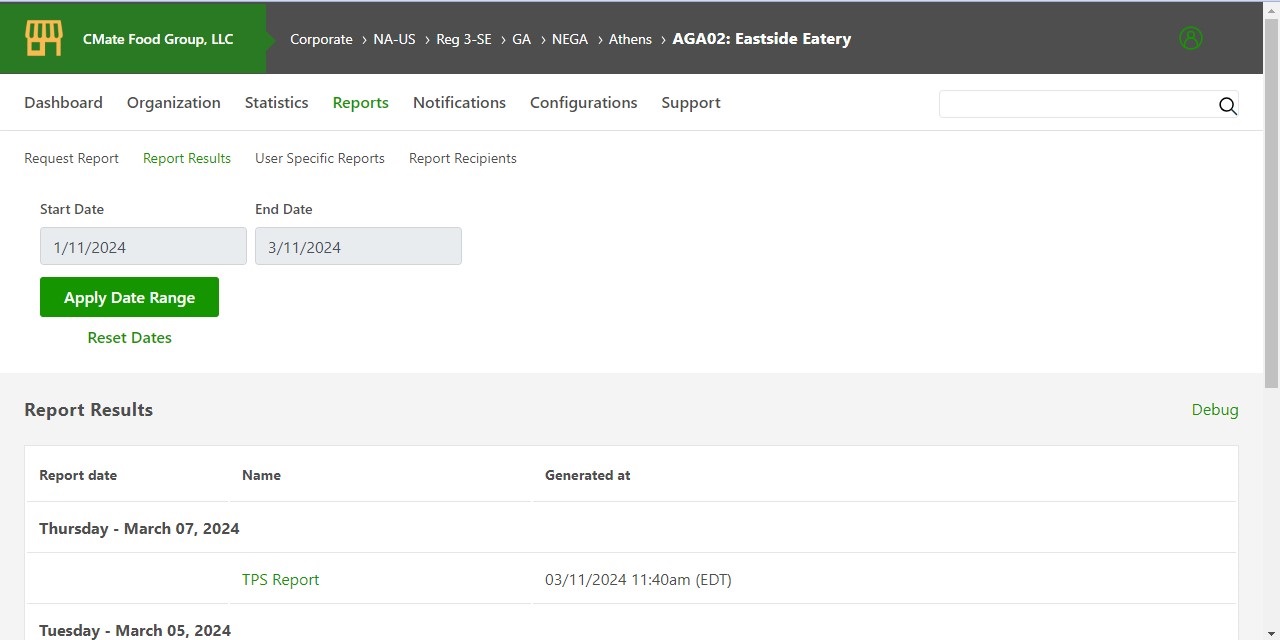Navigate to the Athens breadcrumb link
Screen dimensions: 1280x640
[x=630, y=39]
